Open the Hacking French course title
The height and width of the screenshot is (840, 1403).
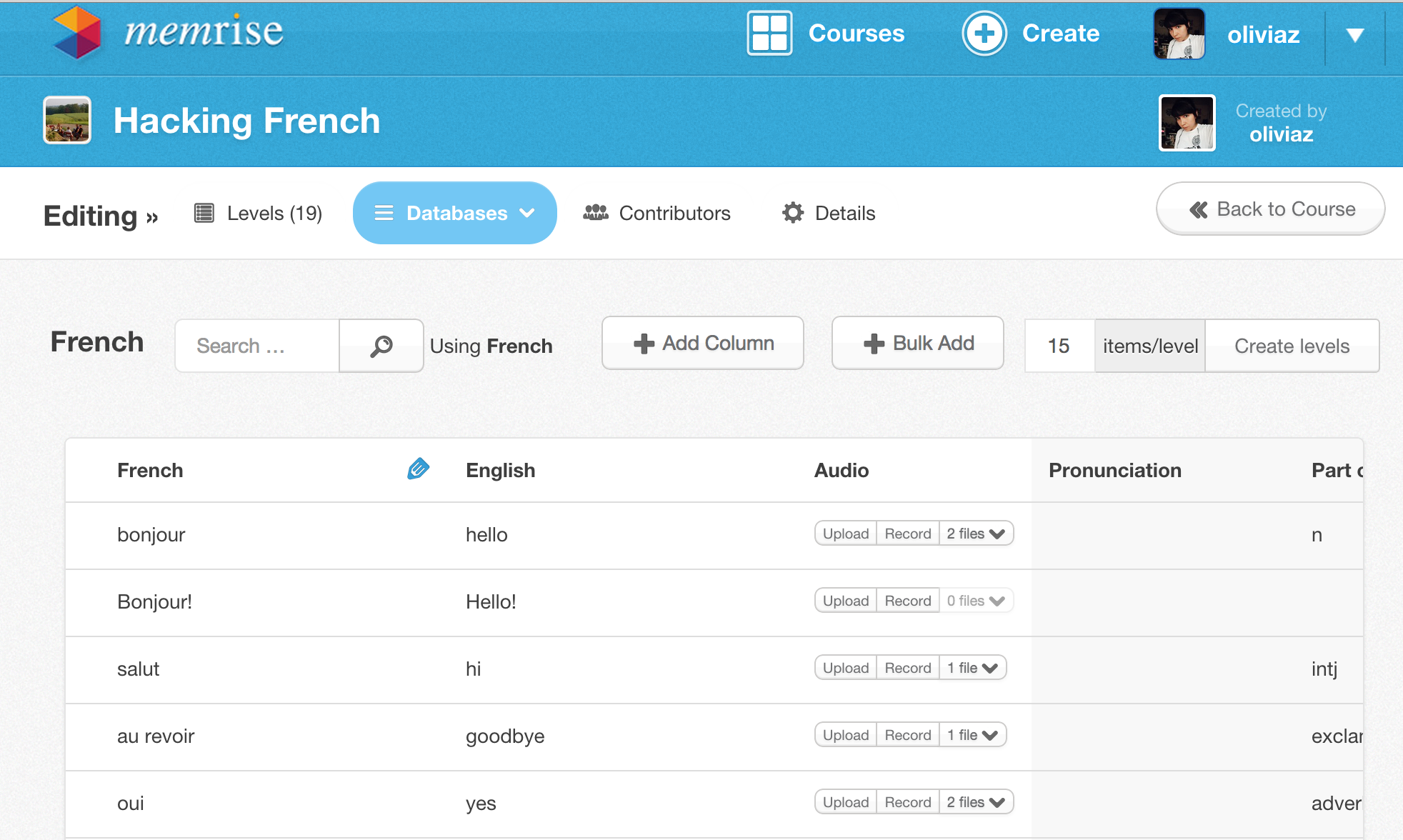(x=246, y=121)
